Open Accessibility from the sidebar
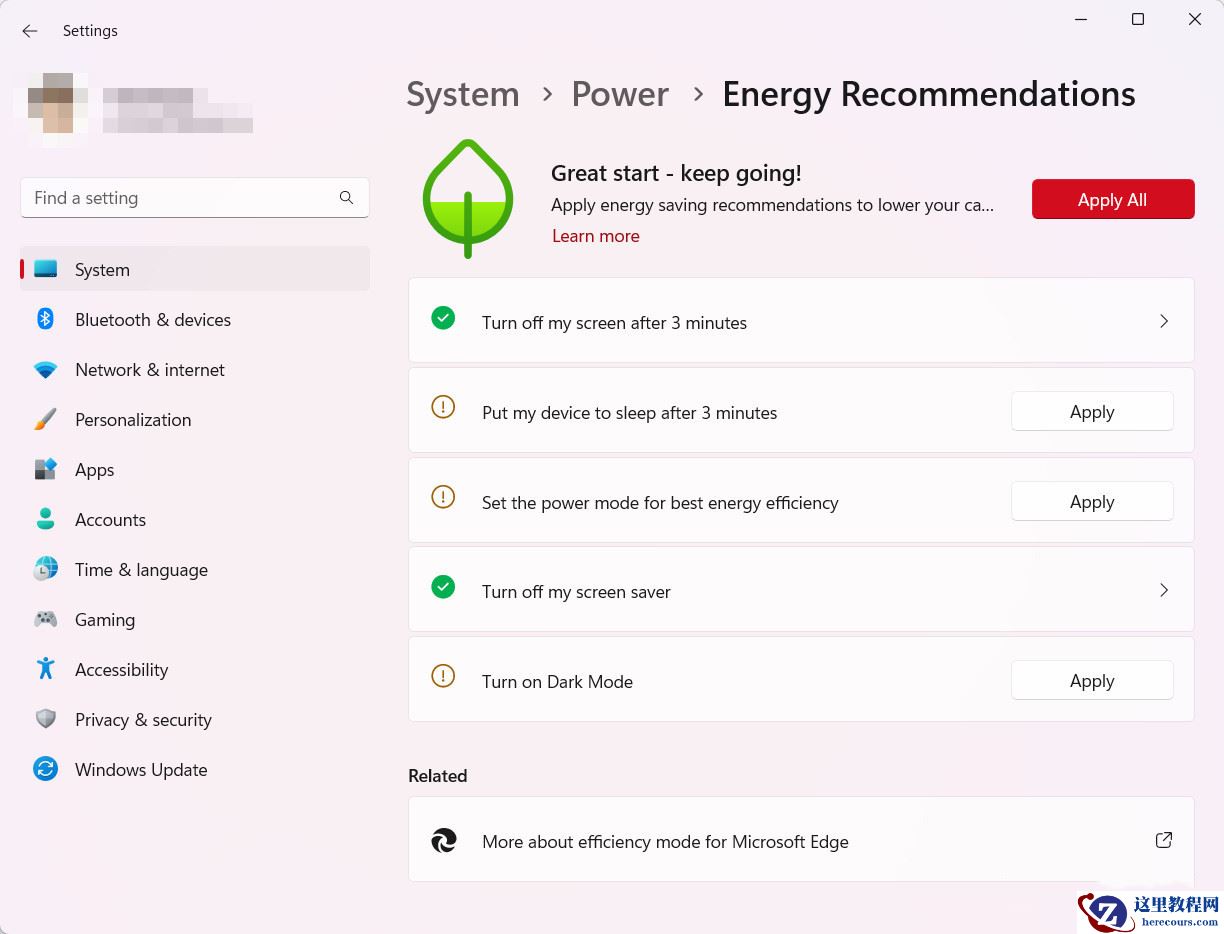Viewport: 1224px width, 934px height. (121, 670)
